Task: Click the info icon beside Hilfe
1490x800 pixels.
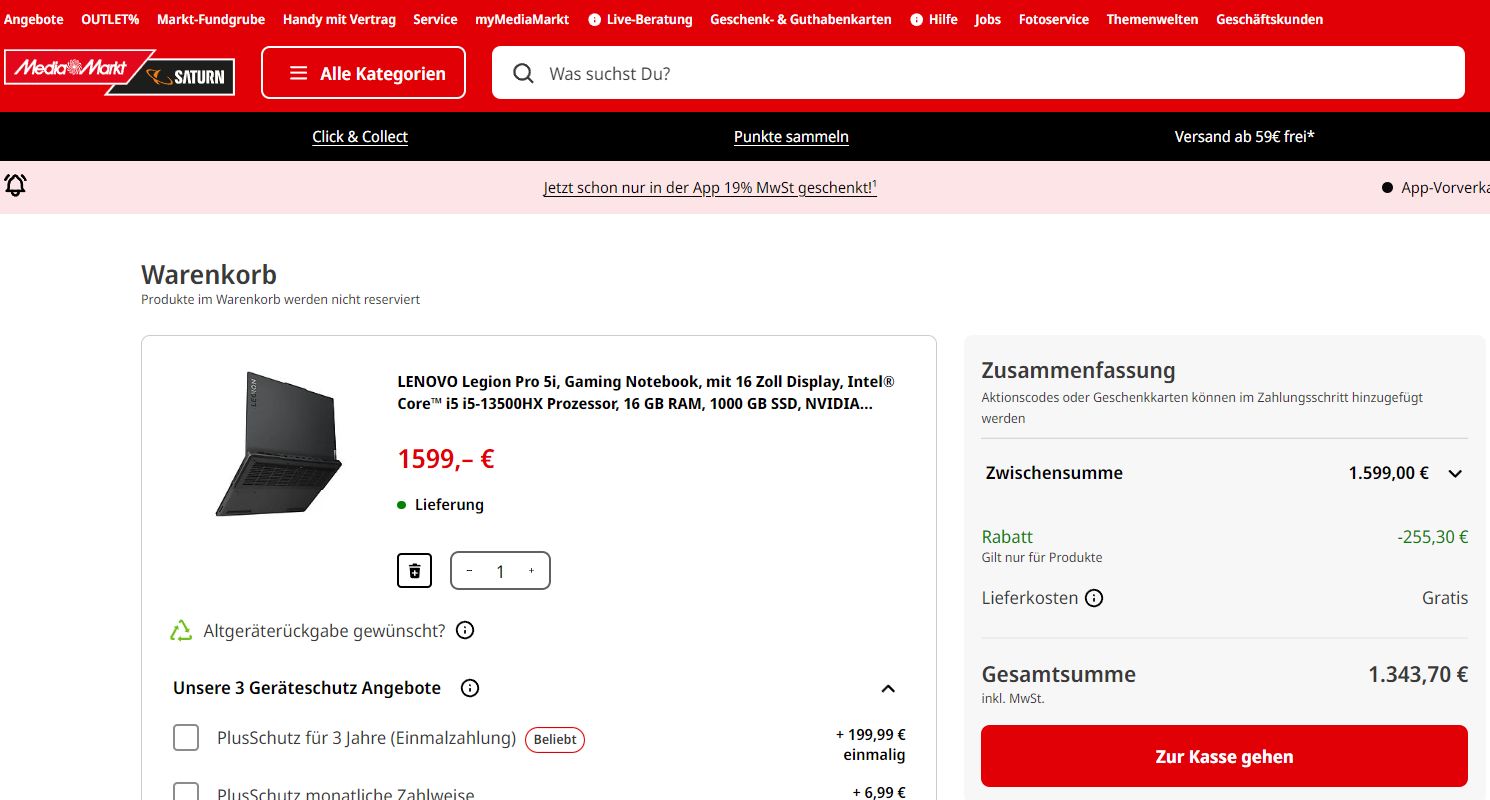Action: pyautogui.click(x=917, y=19)
